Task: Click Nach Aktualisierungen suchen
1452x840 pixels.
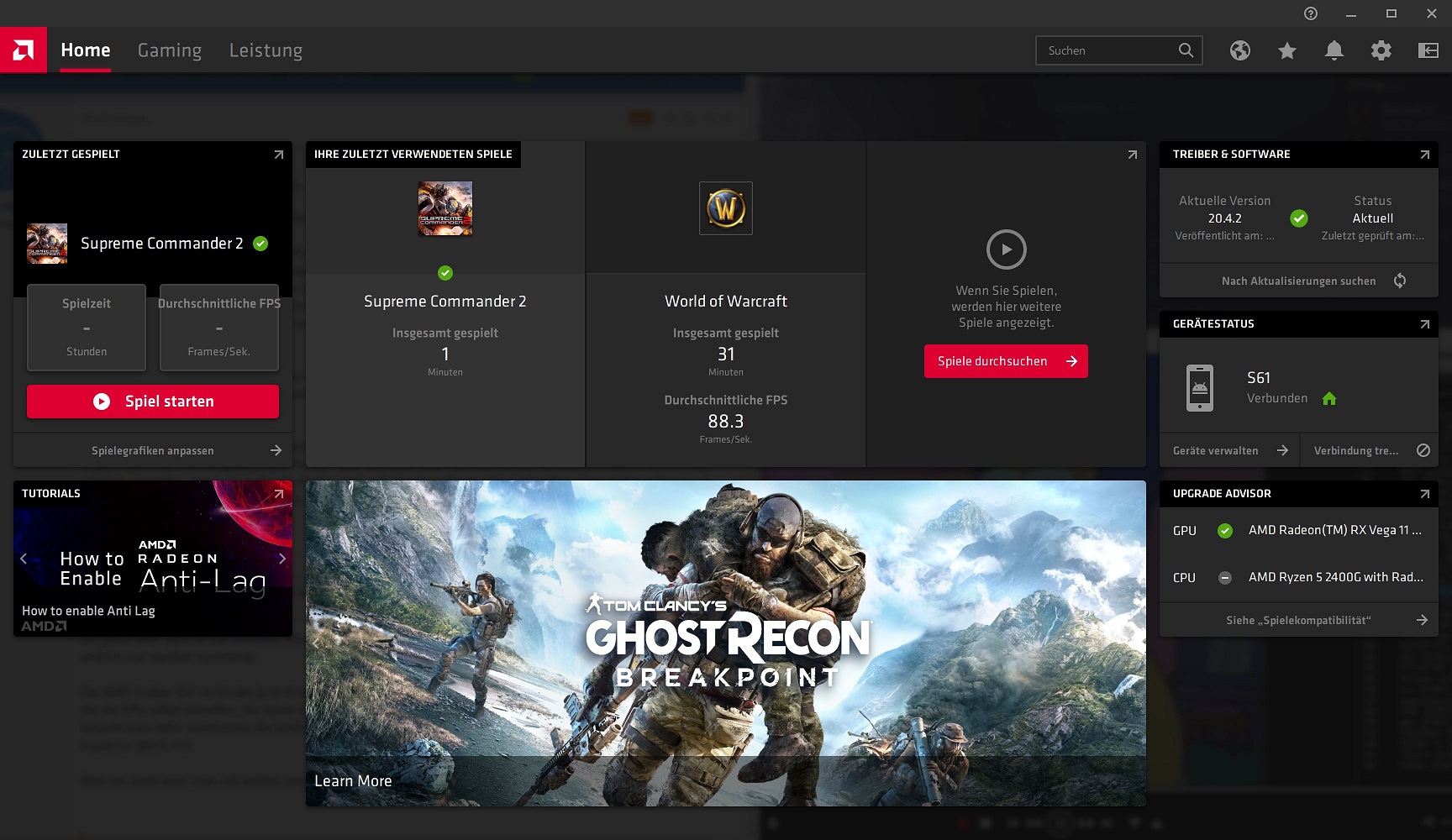Action: click(x=1299, y=281)
